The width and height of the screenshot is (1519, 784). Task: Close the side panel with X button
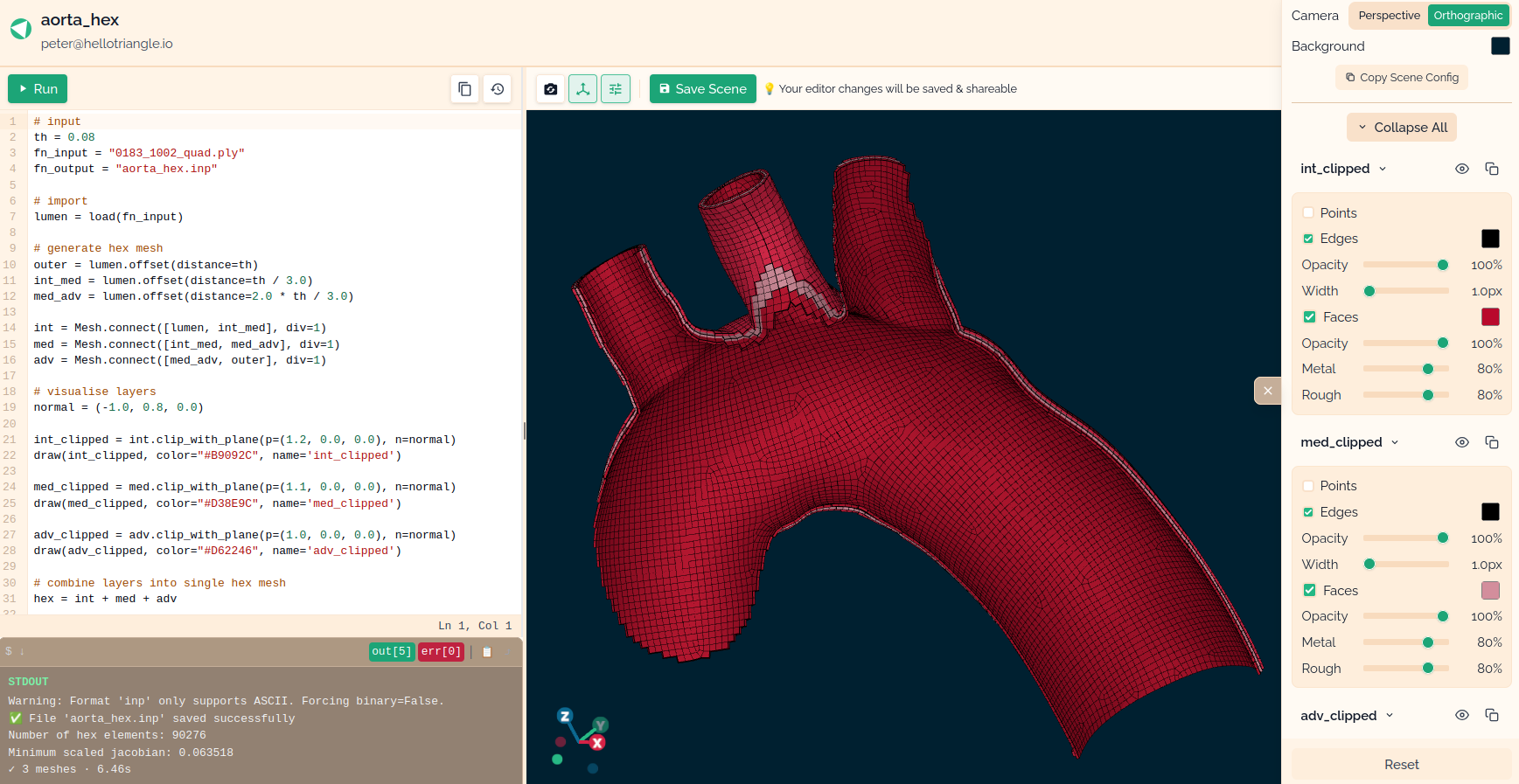(x=1267, y=391)
